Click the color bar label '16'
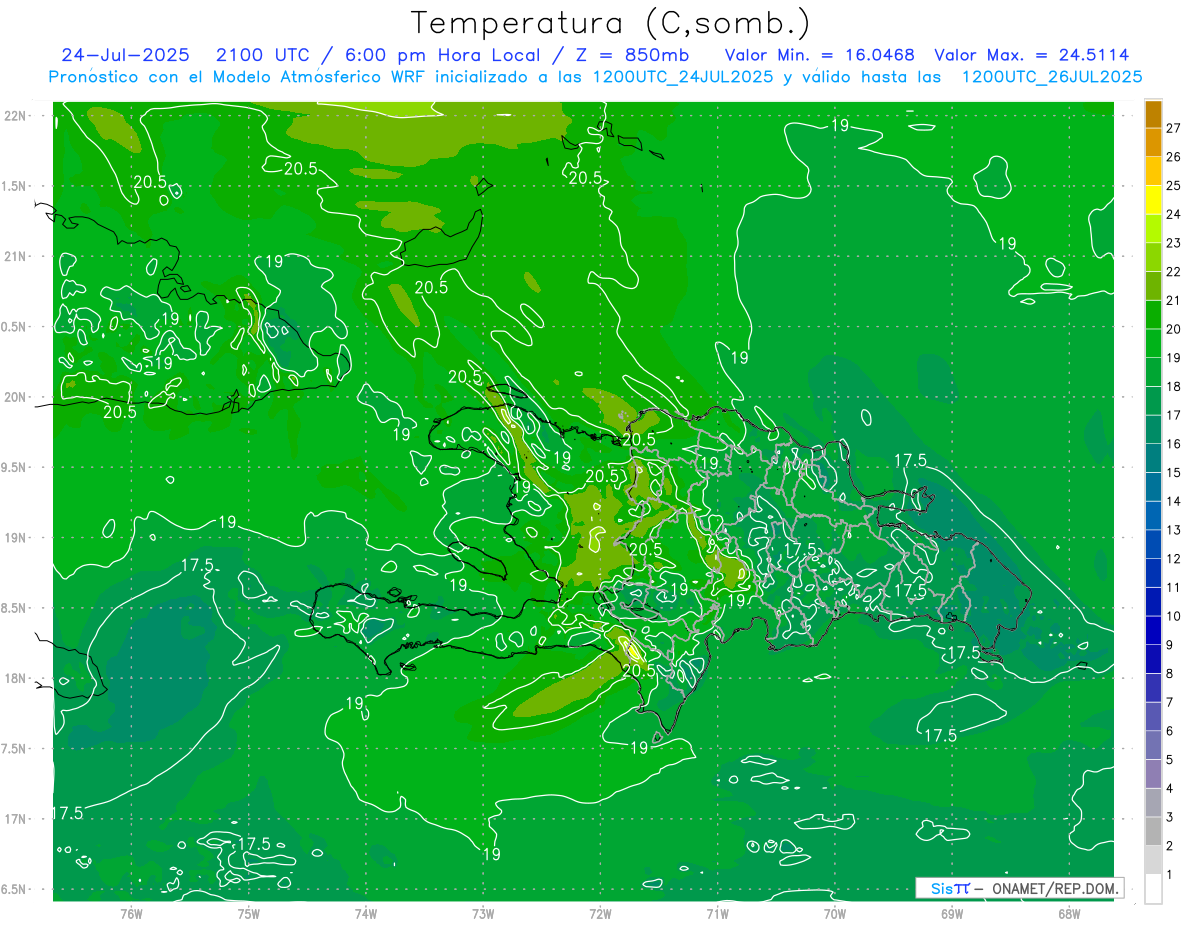Viewport: 1200px width, 927px height. coord(1174,444)
